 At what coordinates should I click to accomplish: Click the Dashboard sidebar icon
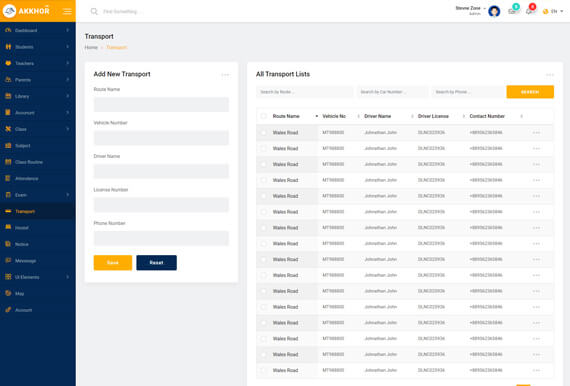[x=8, y=30]
